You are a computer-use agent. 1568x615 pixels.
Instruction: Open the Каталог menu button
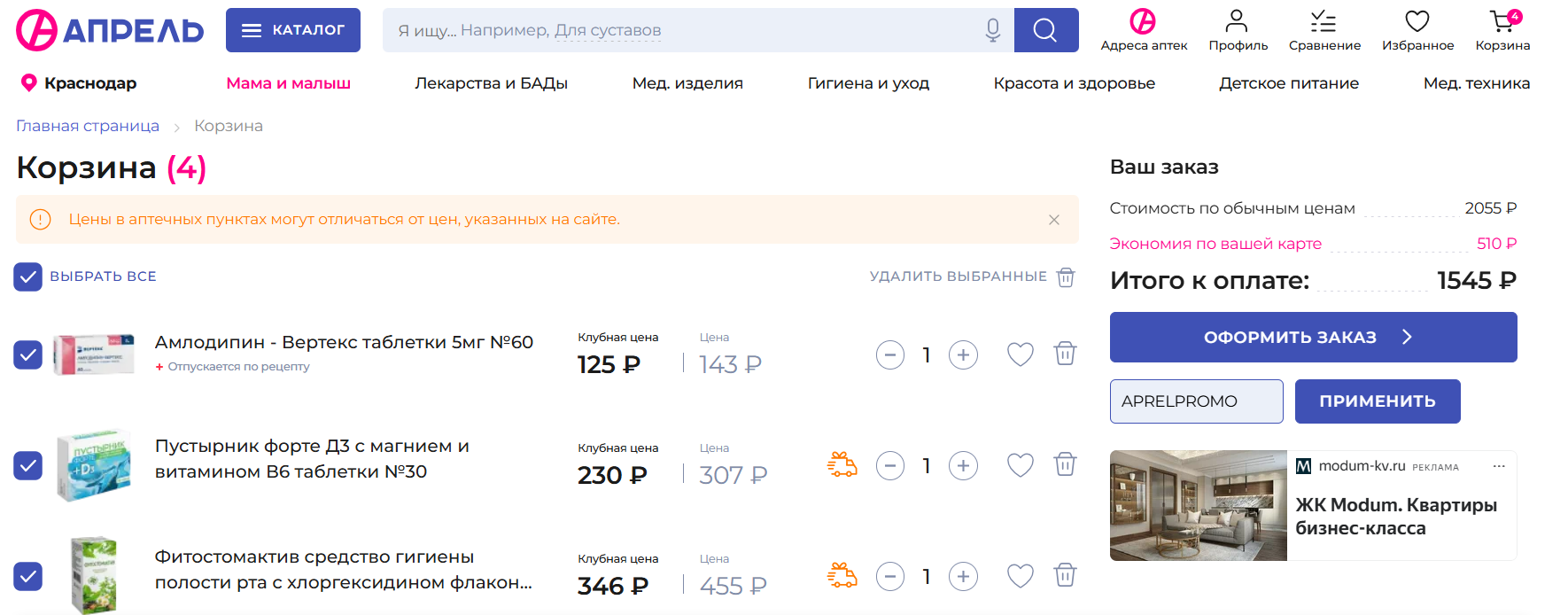293,30
